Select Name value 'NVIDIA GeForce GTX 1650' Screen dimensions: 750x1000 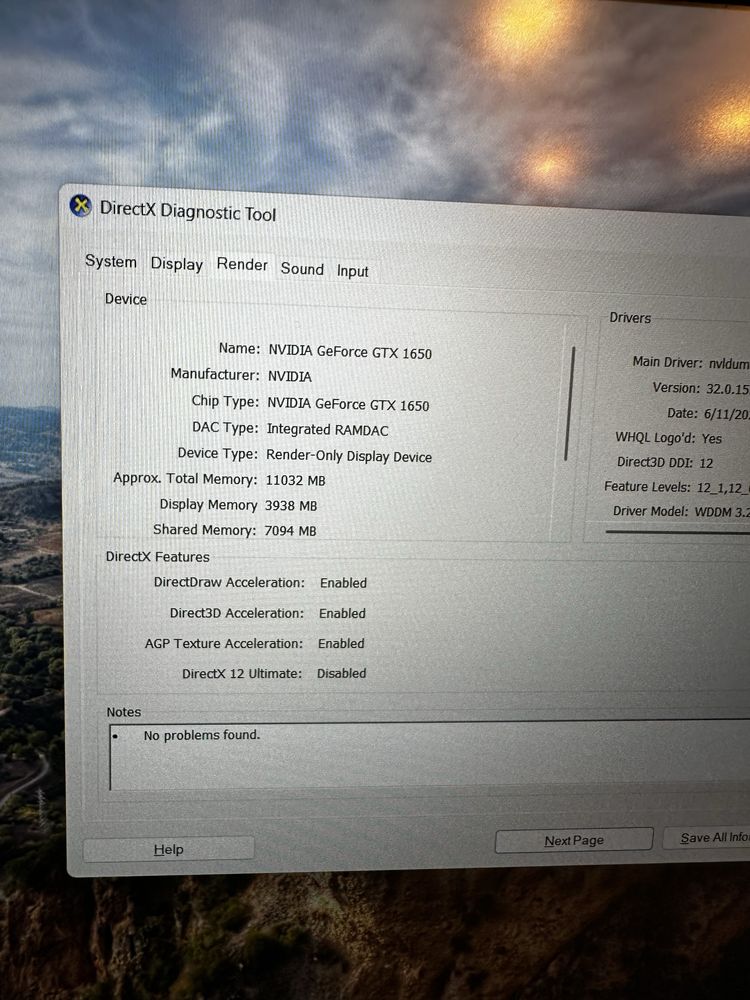click(350, 352)
